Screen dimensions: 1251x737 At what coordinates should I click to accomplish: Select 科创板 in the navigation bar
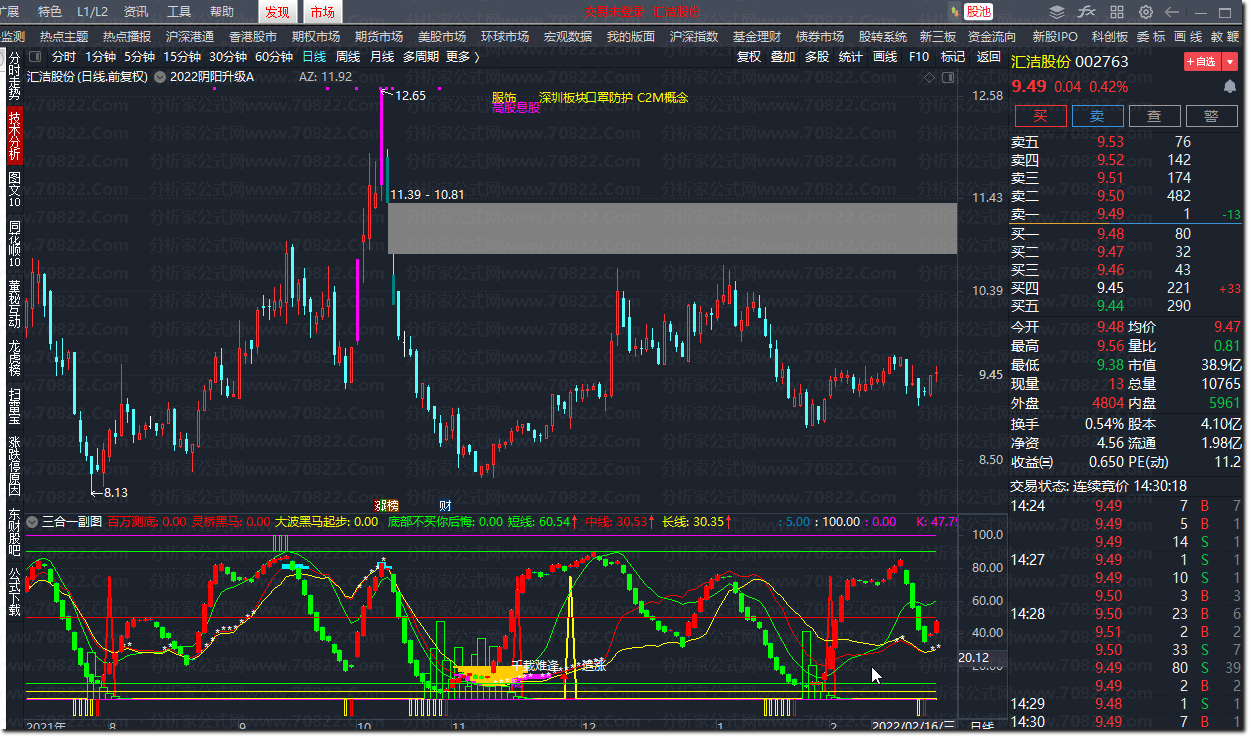(x=1110, y=36)
